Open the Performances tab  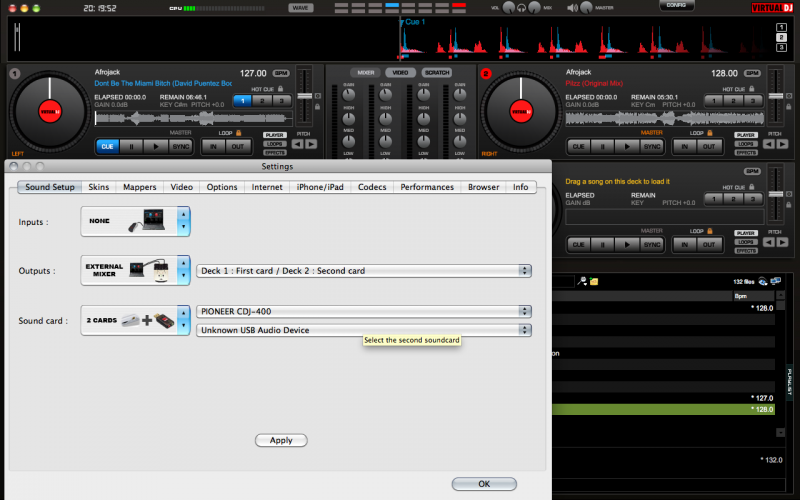427,187
